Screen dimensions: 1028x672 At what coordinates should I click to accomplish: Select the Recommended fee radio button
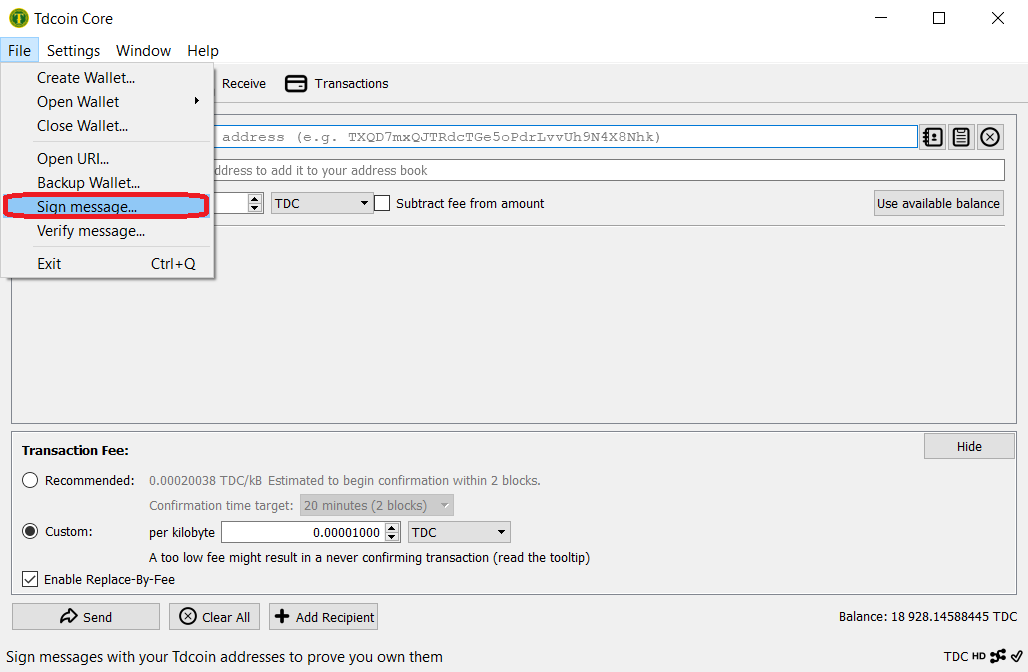(31, 480)
